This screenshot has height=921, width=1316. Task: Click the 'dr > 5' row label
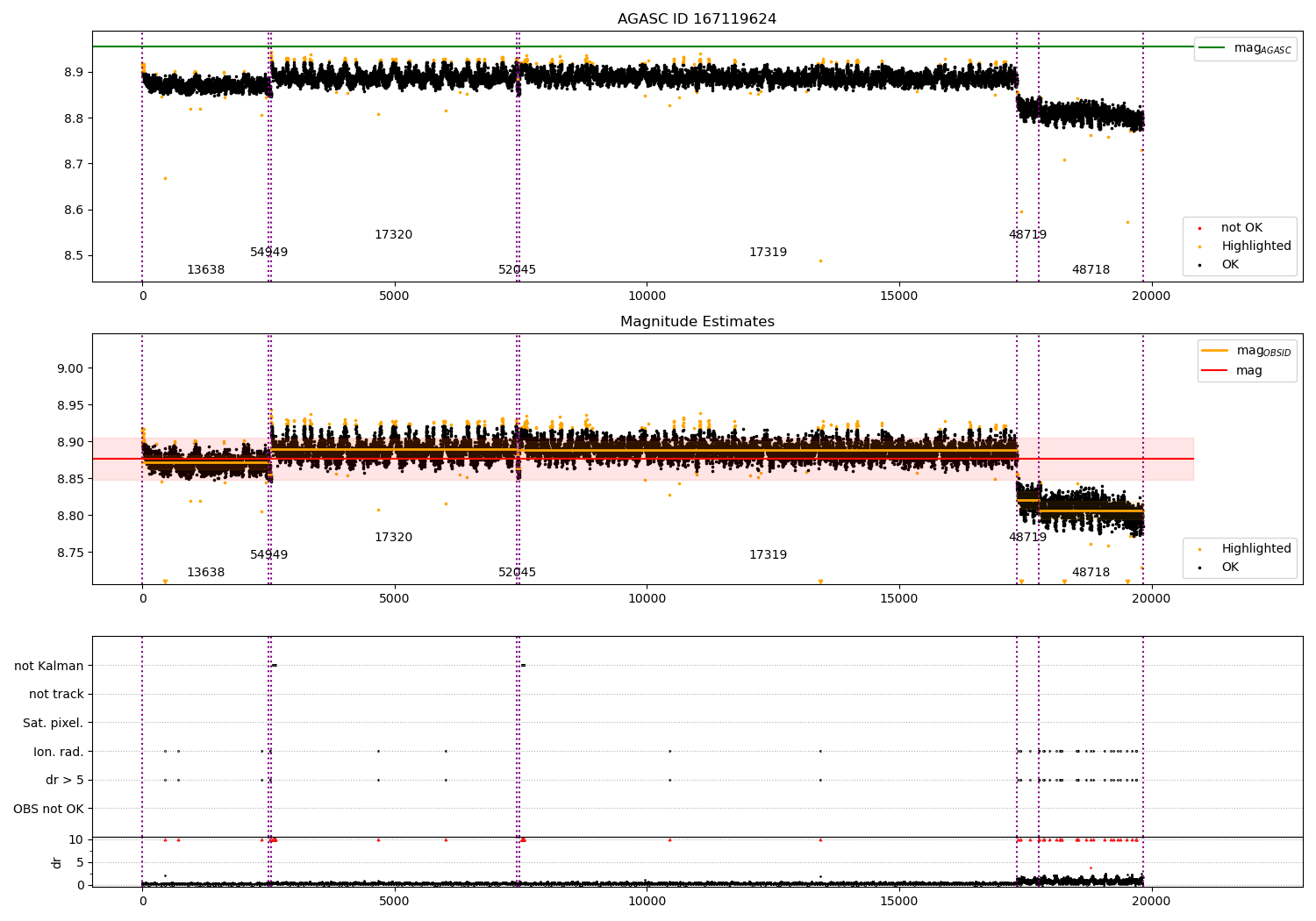tap(65, 780)
